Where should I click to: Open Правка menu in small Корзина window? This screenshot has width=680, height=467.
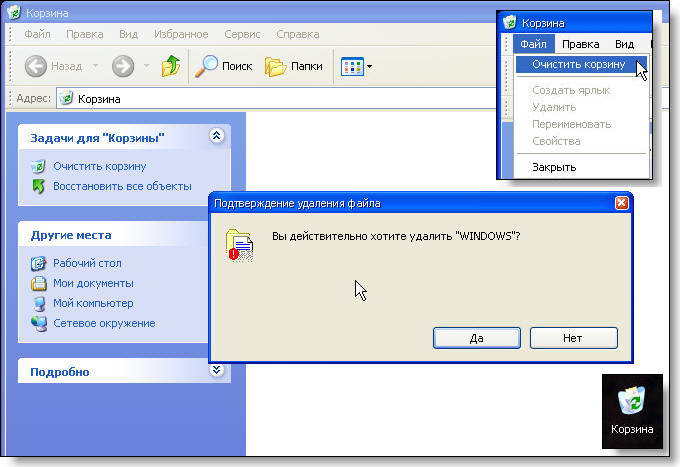coord(580,44)
